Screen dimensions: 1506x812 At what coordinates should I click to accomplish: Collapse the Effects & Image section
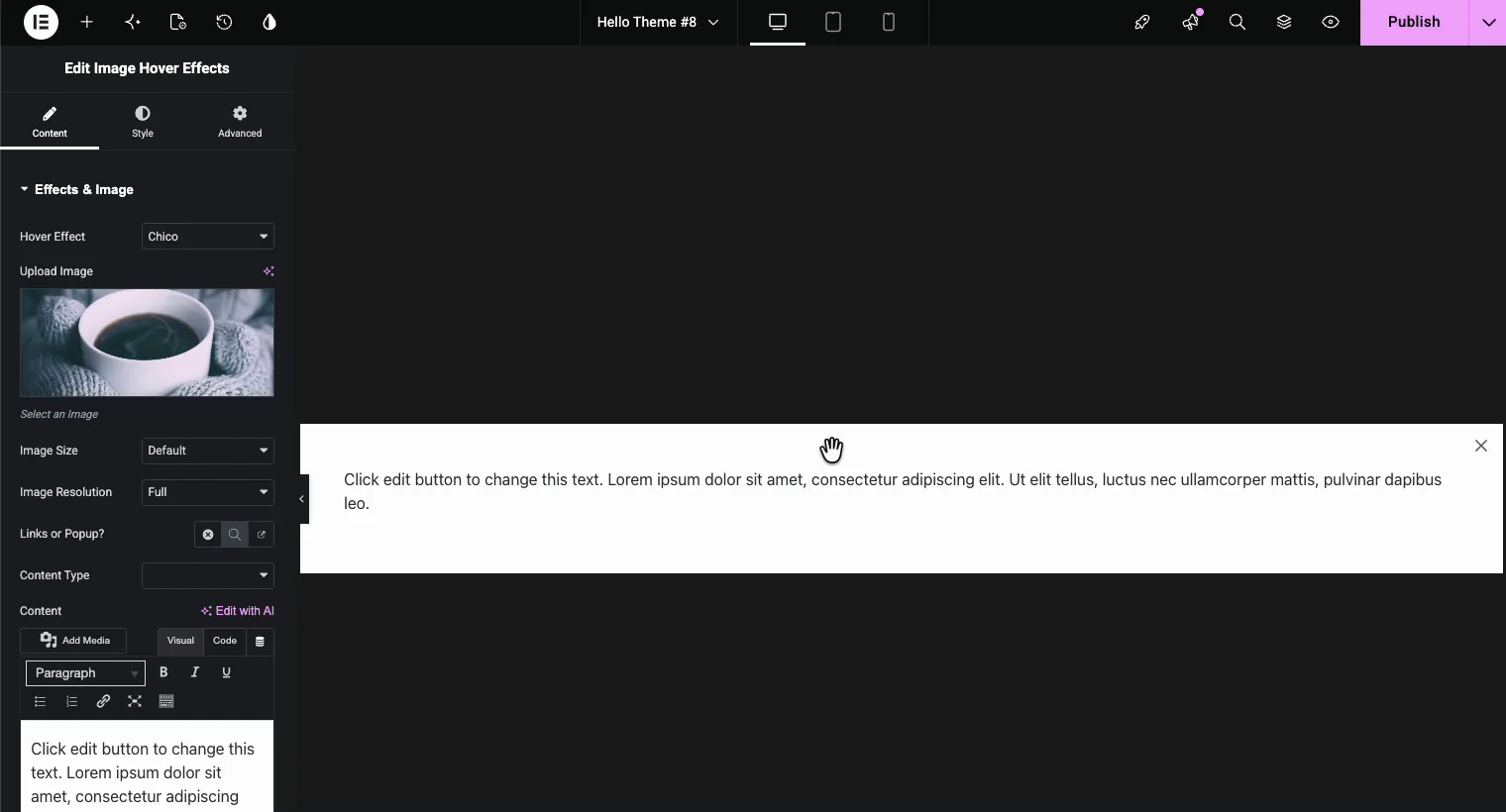coord(76,189)
